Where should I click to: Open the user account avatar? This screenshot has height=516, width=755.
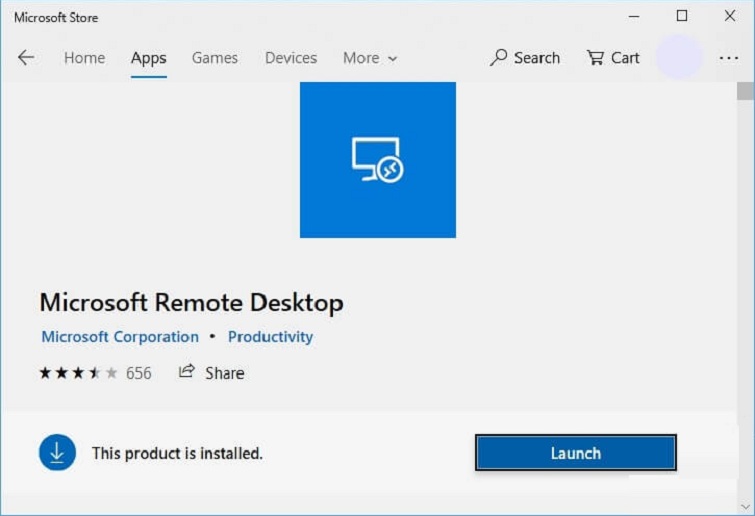679,57
